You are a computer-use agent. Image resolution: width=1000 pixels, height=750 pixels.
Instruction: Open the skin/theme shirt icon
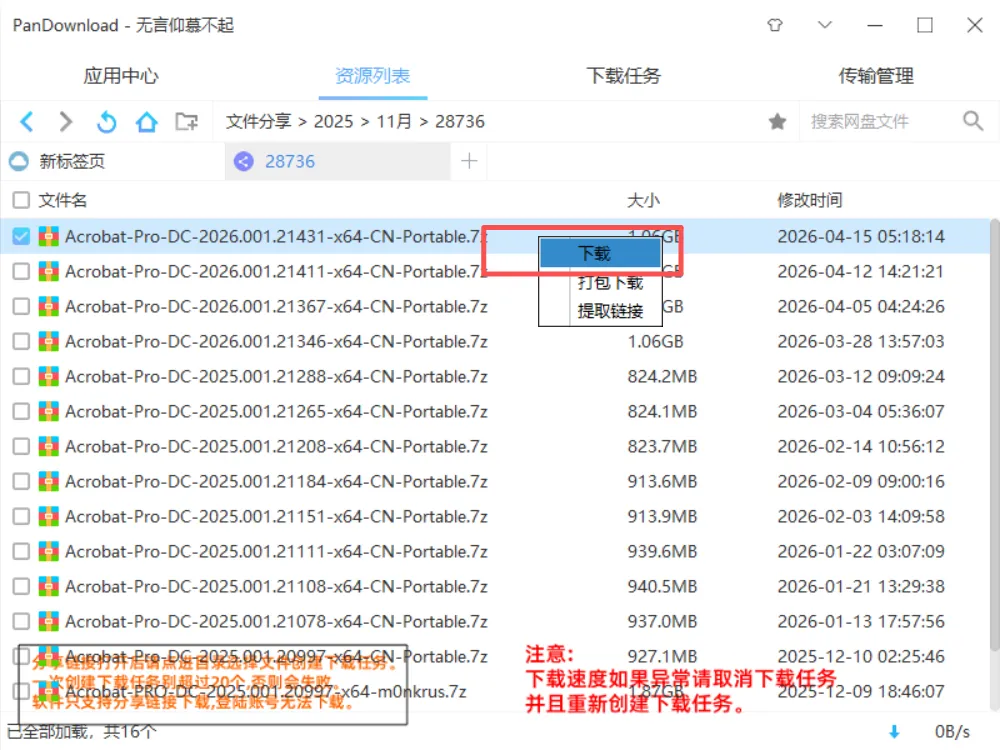tap(775, 26)
